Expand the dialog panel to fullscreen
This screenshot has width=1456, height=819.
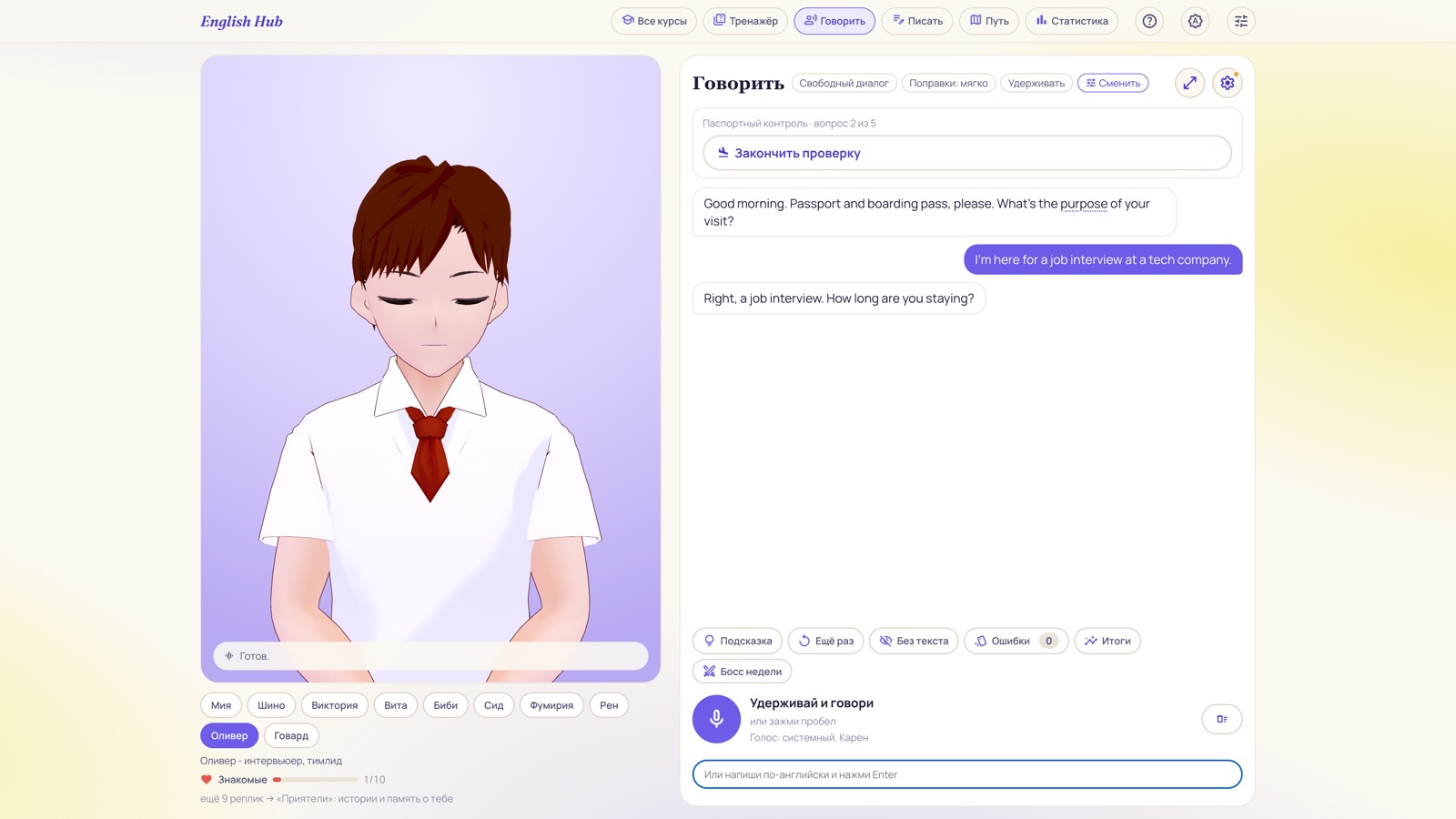click(x=1189, y=83)
